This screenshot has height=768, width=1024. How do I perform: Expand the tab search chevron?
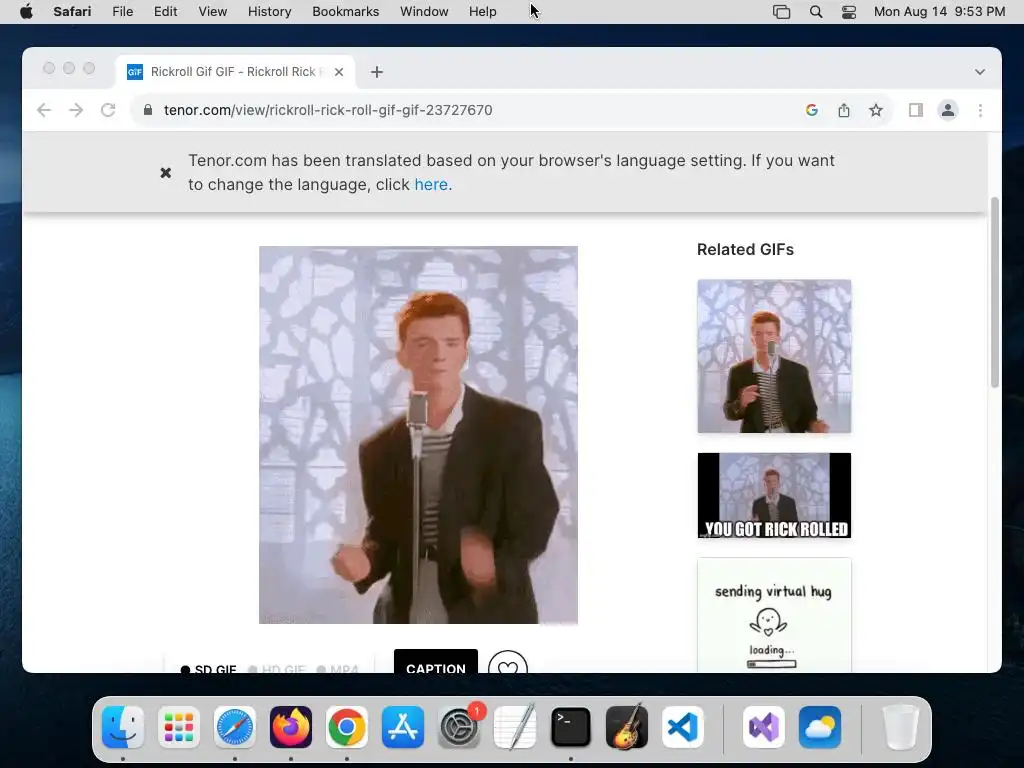coord(980,72)
